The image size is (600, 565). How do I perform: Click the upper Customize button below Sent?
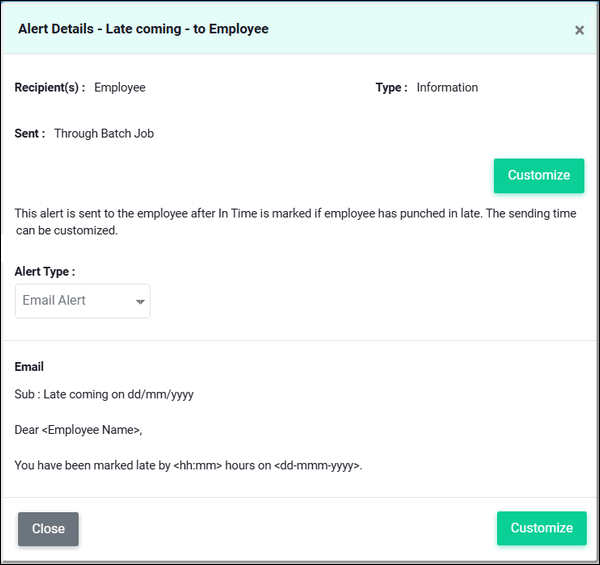click(538, 175)
